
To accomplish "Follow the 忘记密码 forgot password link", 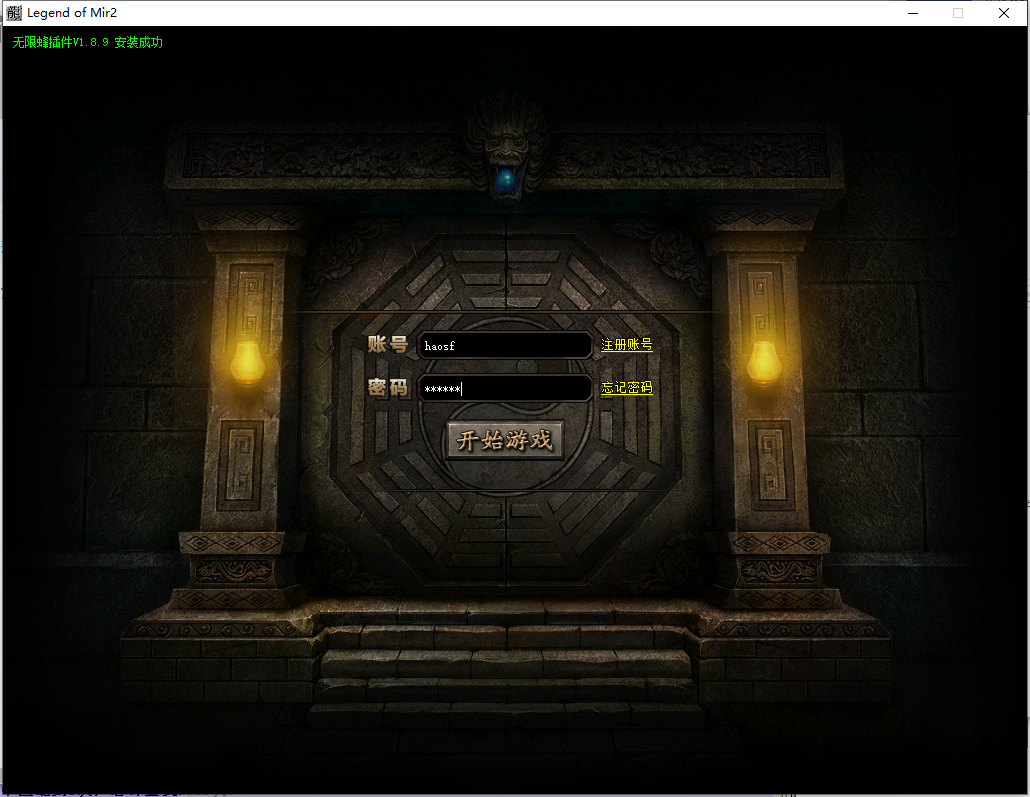I will (x=626, y=388).
